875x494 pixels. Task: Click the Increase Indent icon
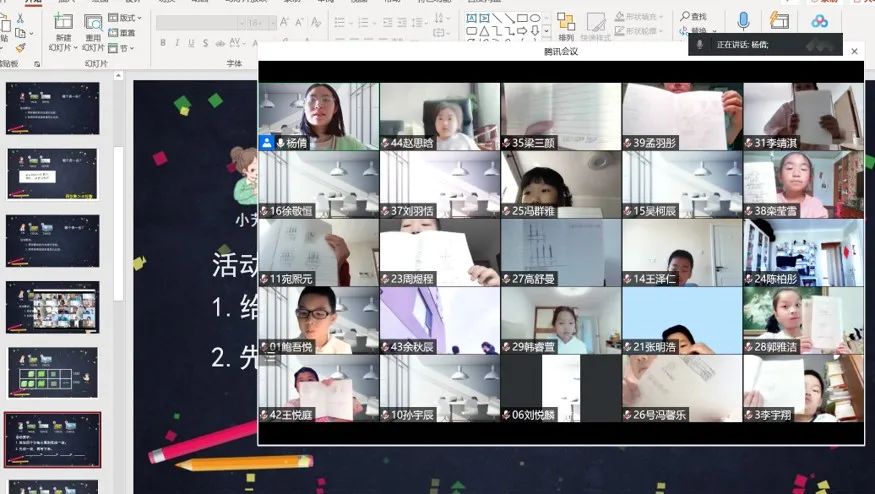coord(402,23)
